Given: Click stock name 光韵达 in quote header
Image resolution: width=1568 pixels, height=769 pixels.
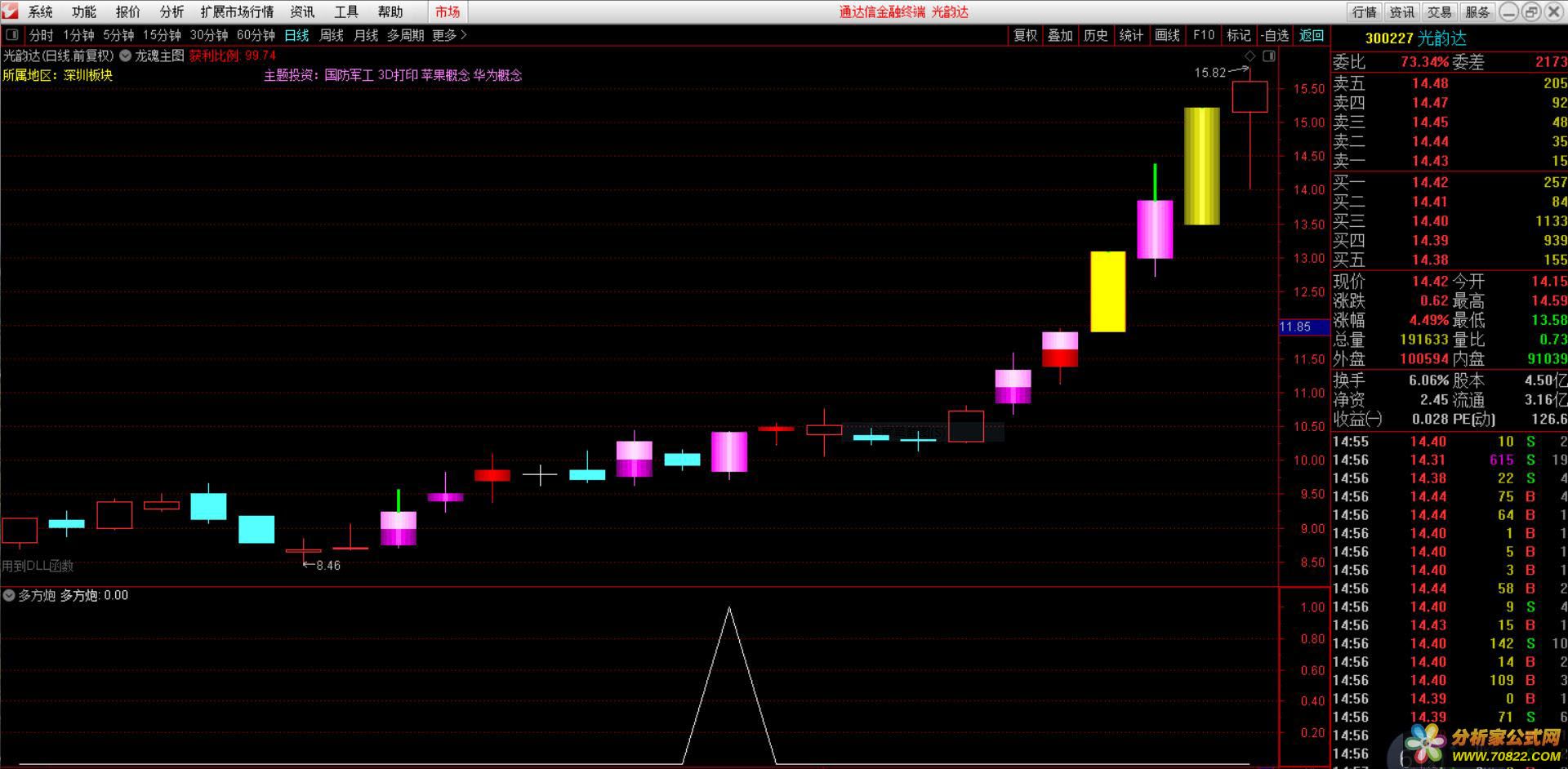Looking at the screenshot, I should coord(1441,38).
